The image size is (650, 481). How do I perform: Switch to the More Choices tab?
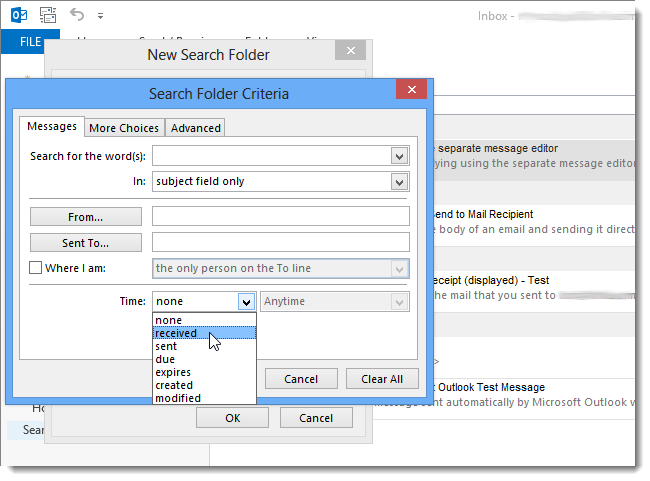(x=124, y=128)
